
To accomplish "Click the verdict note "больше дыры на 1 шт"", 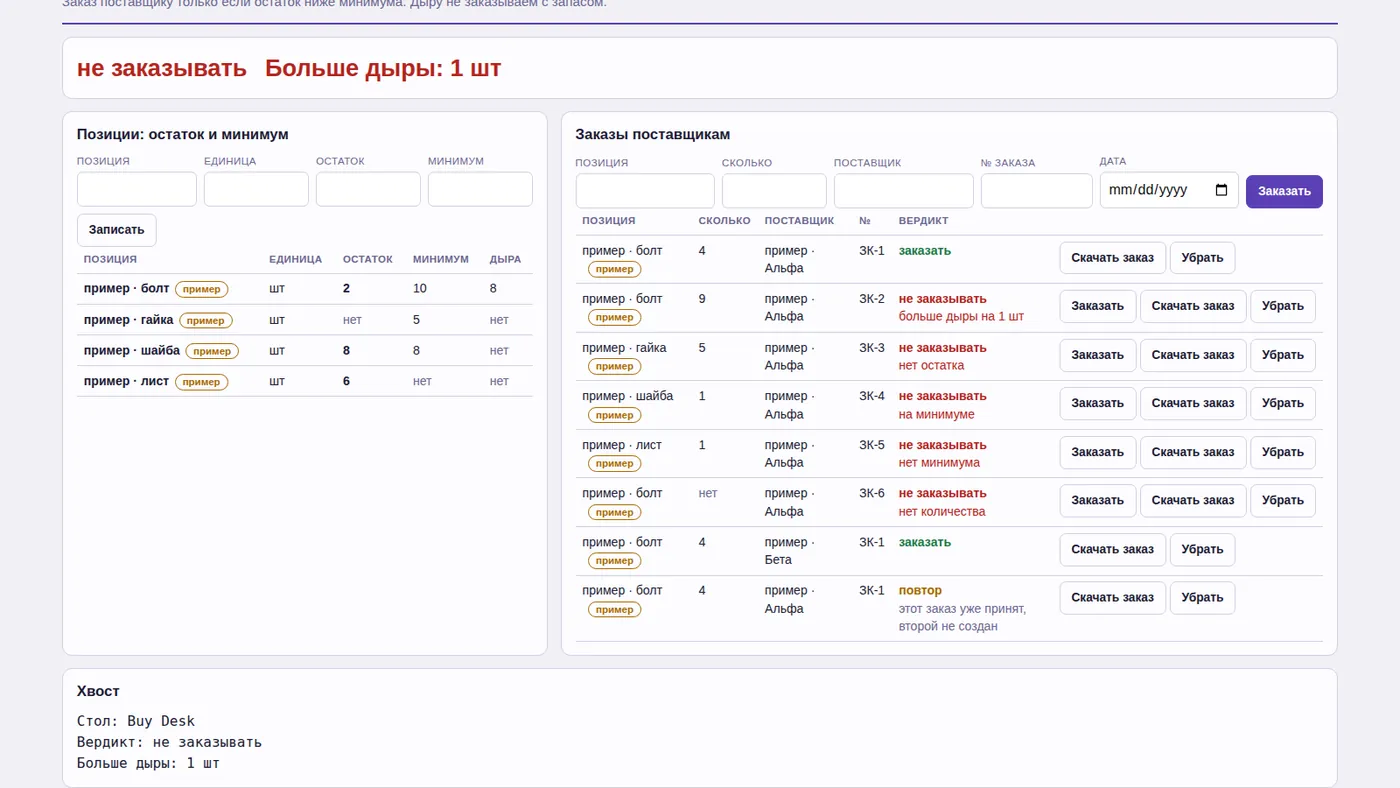I will [x=961, y=317].
